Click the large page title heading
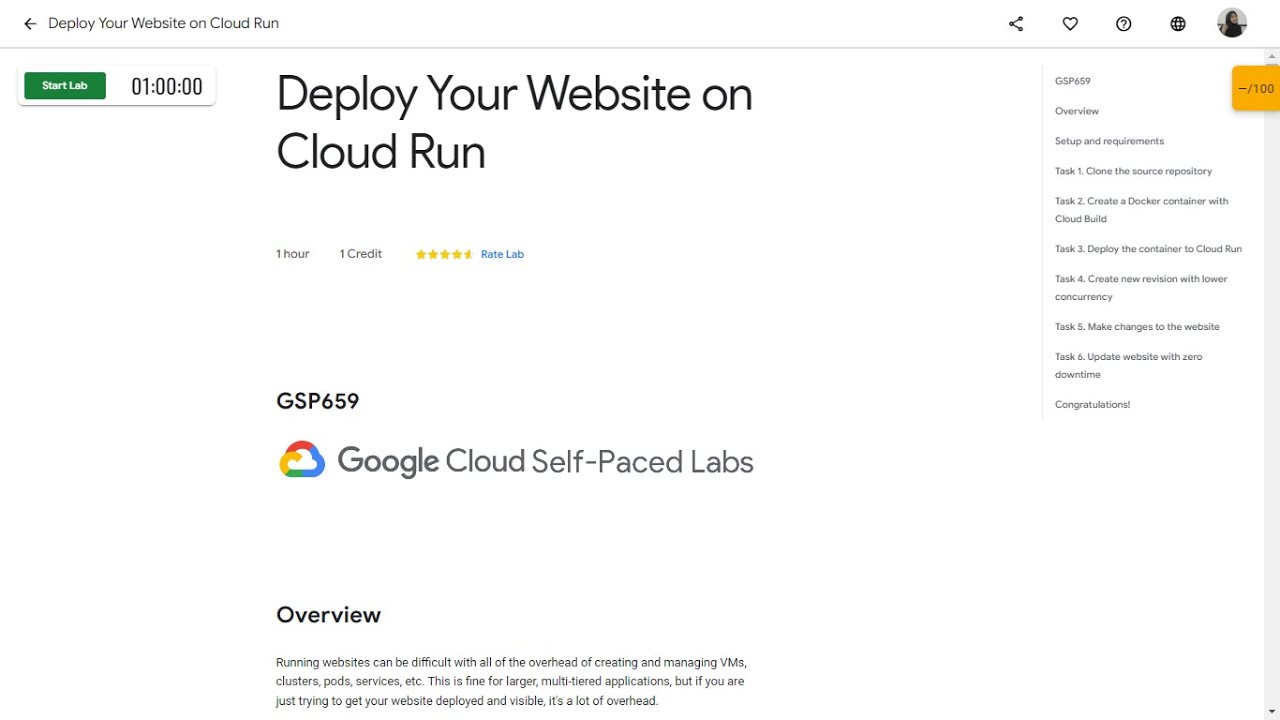The width and height of the screenshot is (1280, 720). click(x=514, y=123)
